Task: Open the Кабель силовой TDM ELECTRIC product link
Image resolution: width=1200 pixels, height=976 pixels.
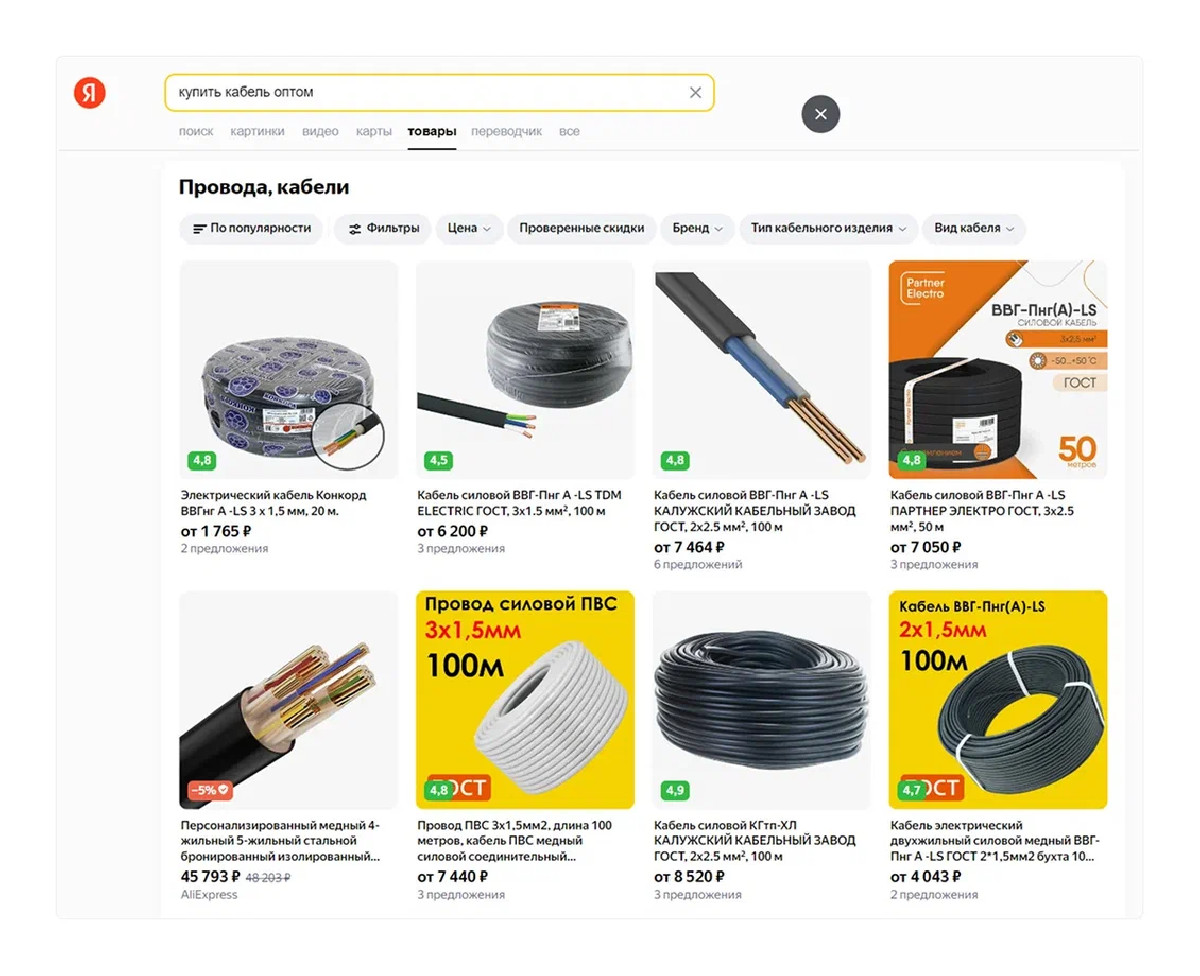Action: [x=519, y=503]
